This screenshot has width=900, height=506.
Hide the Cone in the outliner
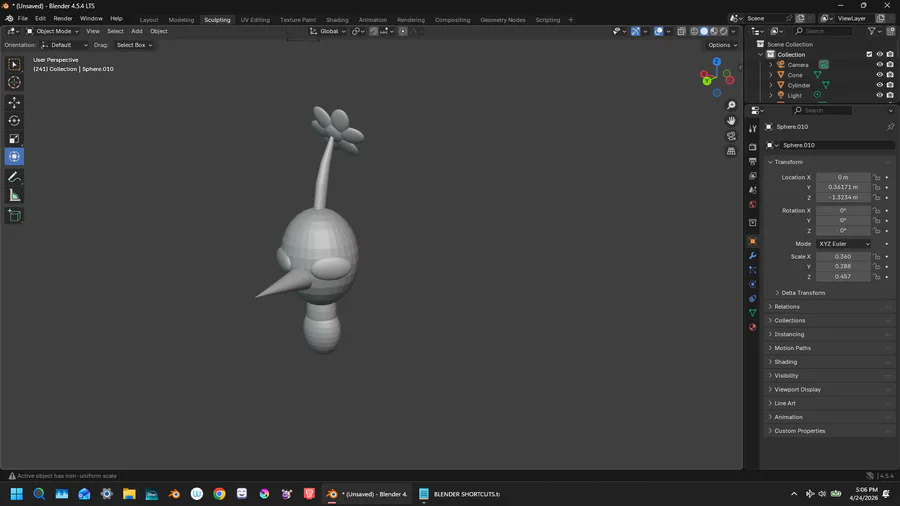879,75
